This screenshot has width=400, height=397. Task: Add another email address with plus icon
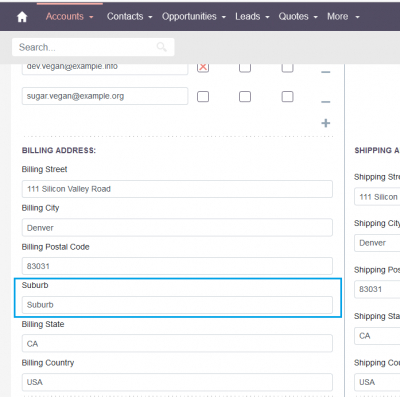click(326, 123)
